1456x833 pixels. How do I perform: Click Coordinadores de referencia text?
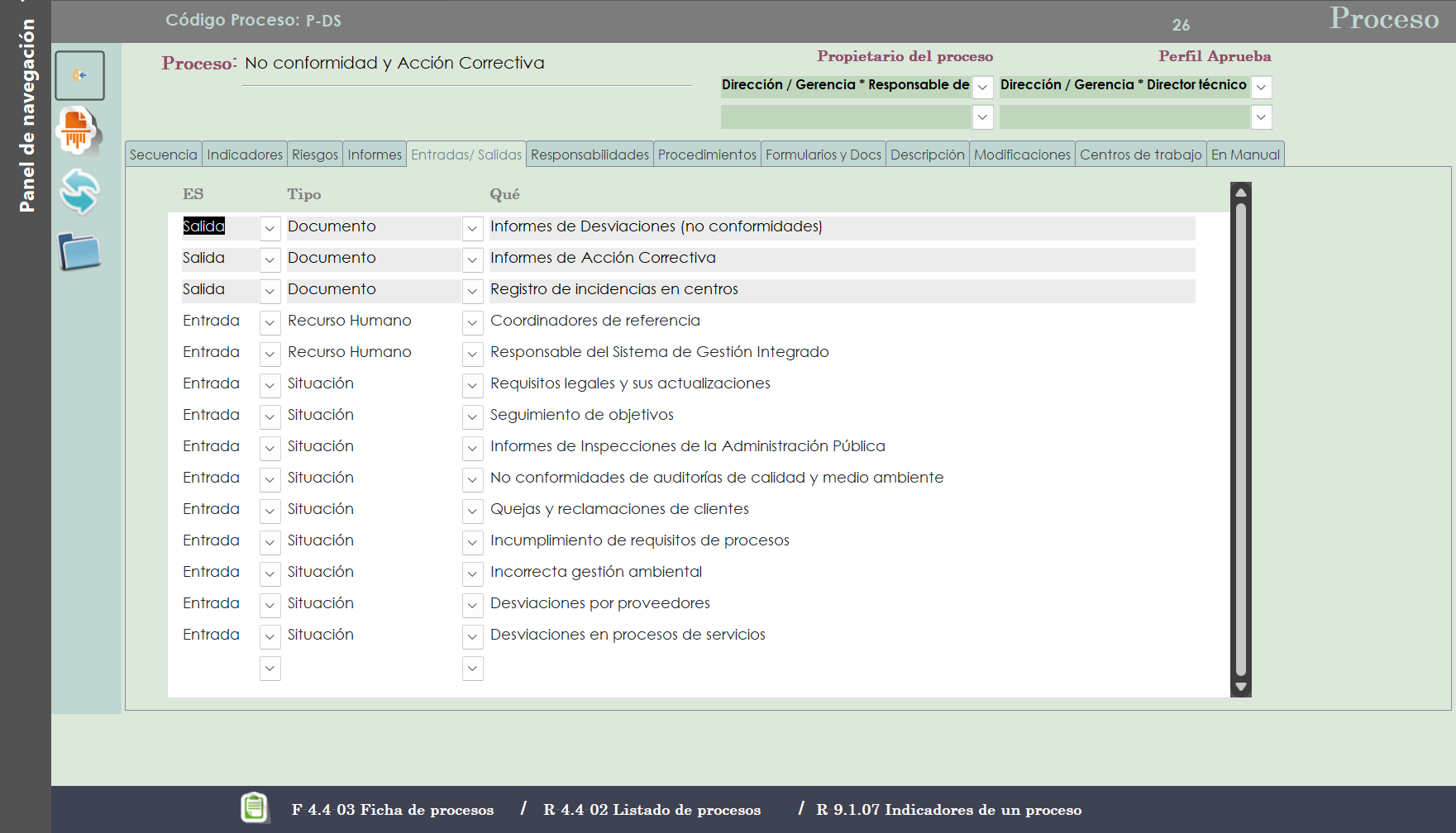pyautogui.click(x=594, y=321)
